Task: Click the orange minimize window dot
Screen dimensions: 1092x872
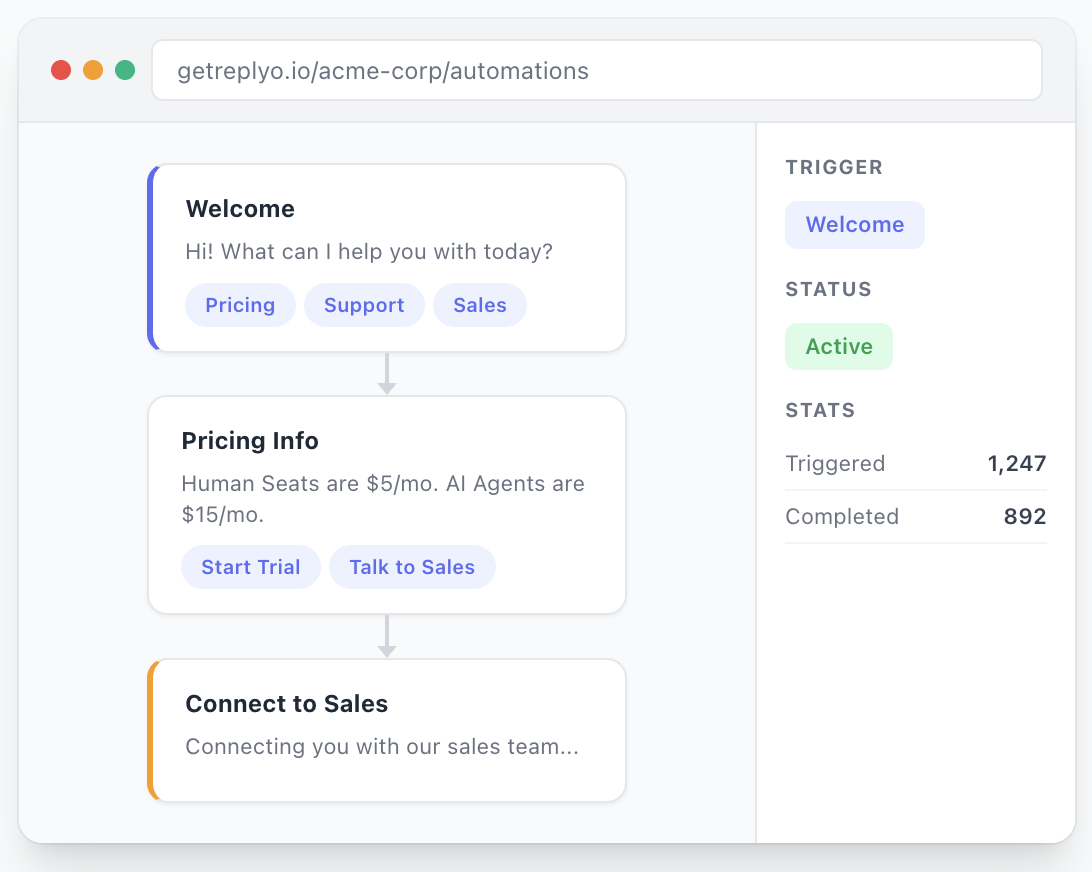Action: point(93,70)
